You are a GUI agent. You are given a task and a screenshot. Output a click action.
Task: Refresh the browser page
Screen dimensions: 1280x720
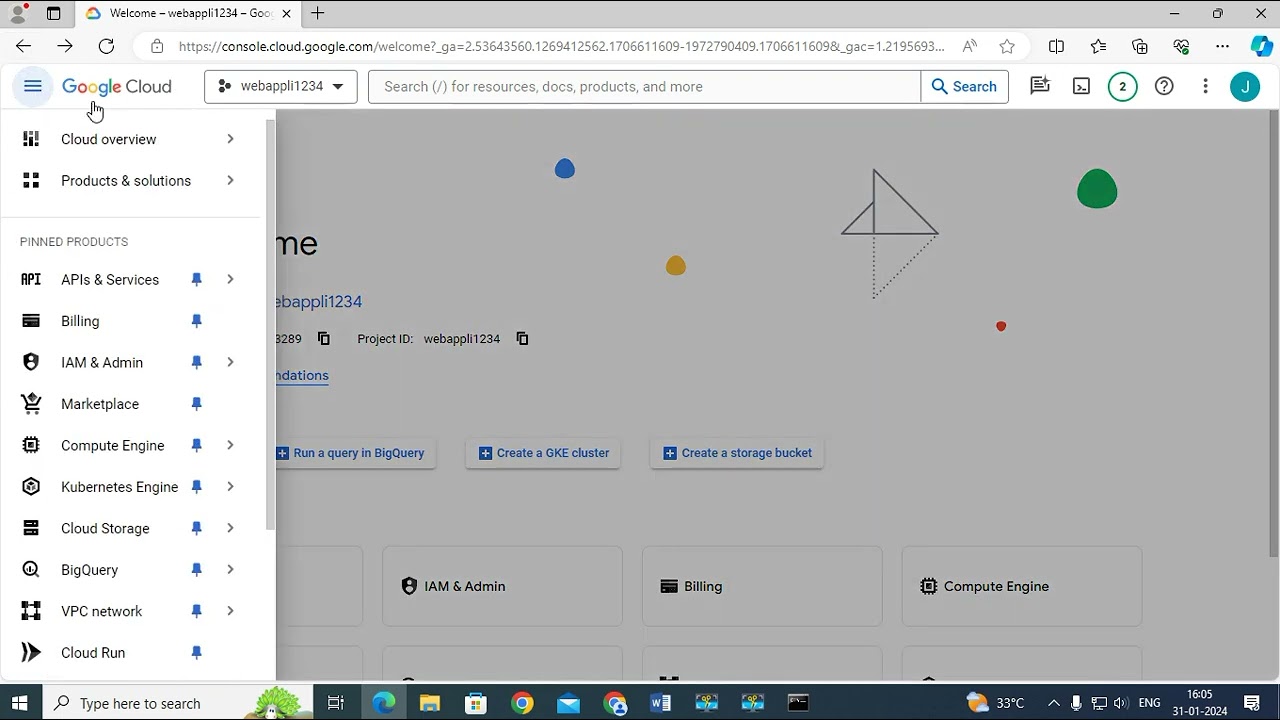click(x=106, y=46)
